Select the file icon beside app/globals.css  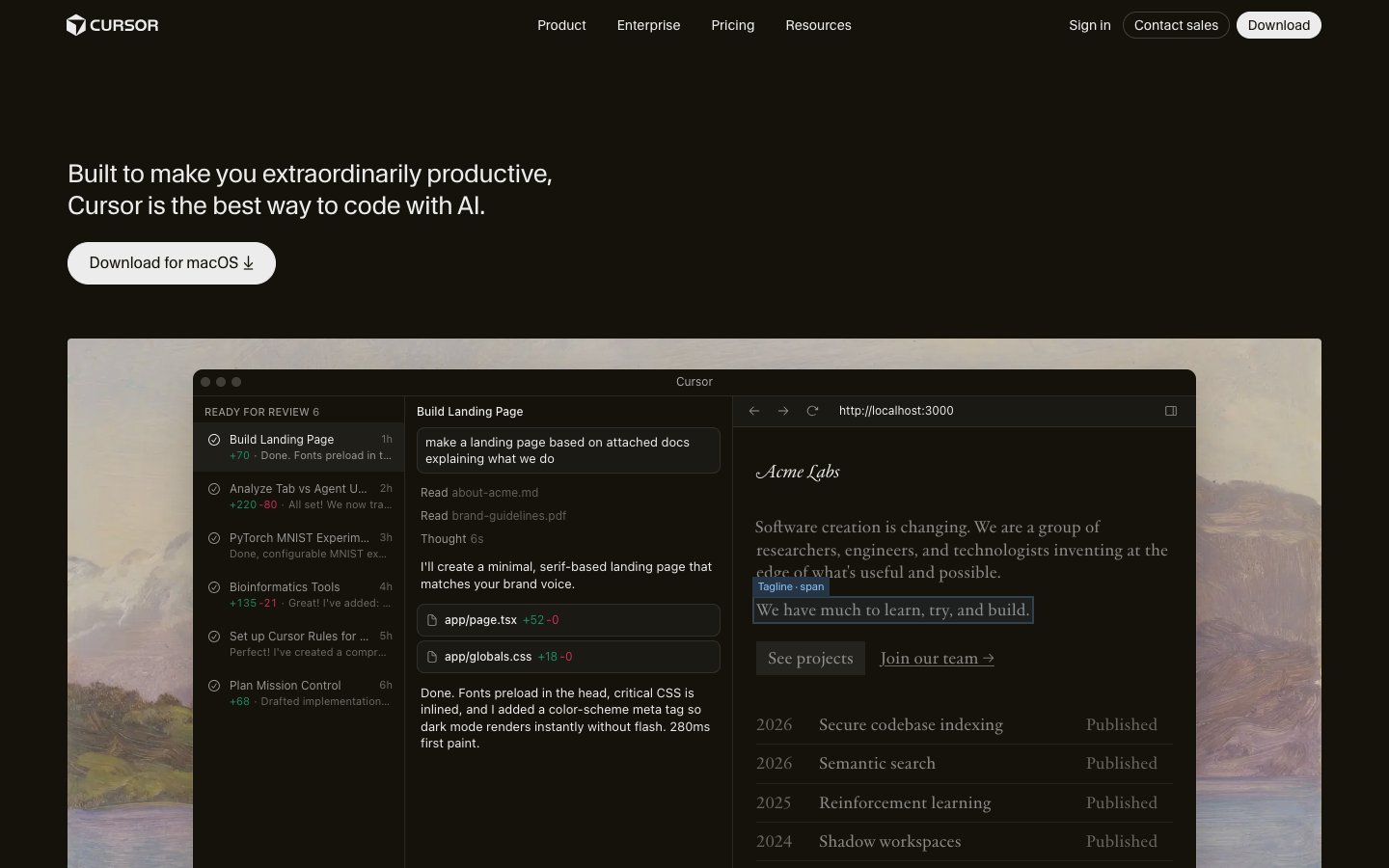[433, 657]
